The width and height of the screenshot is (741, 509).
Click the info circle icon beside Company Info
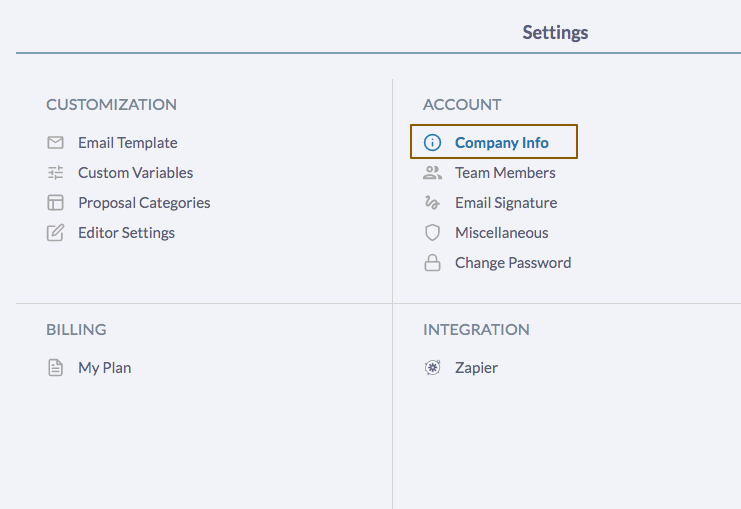(432, 143)
